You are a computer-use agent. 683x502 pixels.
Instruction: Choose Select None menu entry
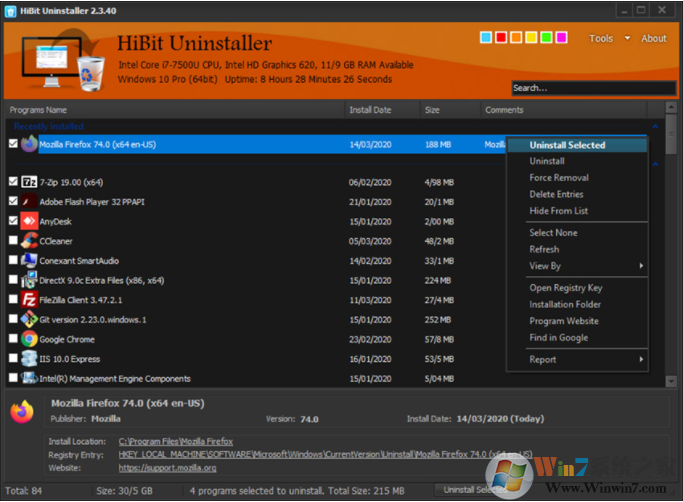coord(577,233)
